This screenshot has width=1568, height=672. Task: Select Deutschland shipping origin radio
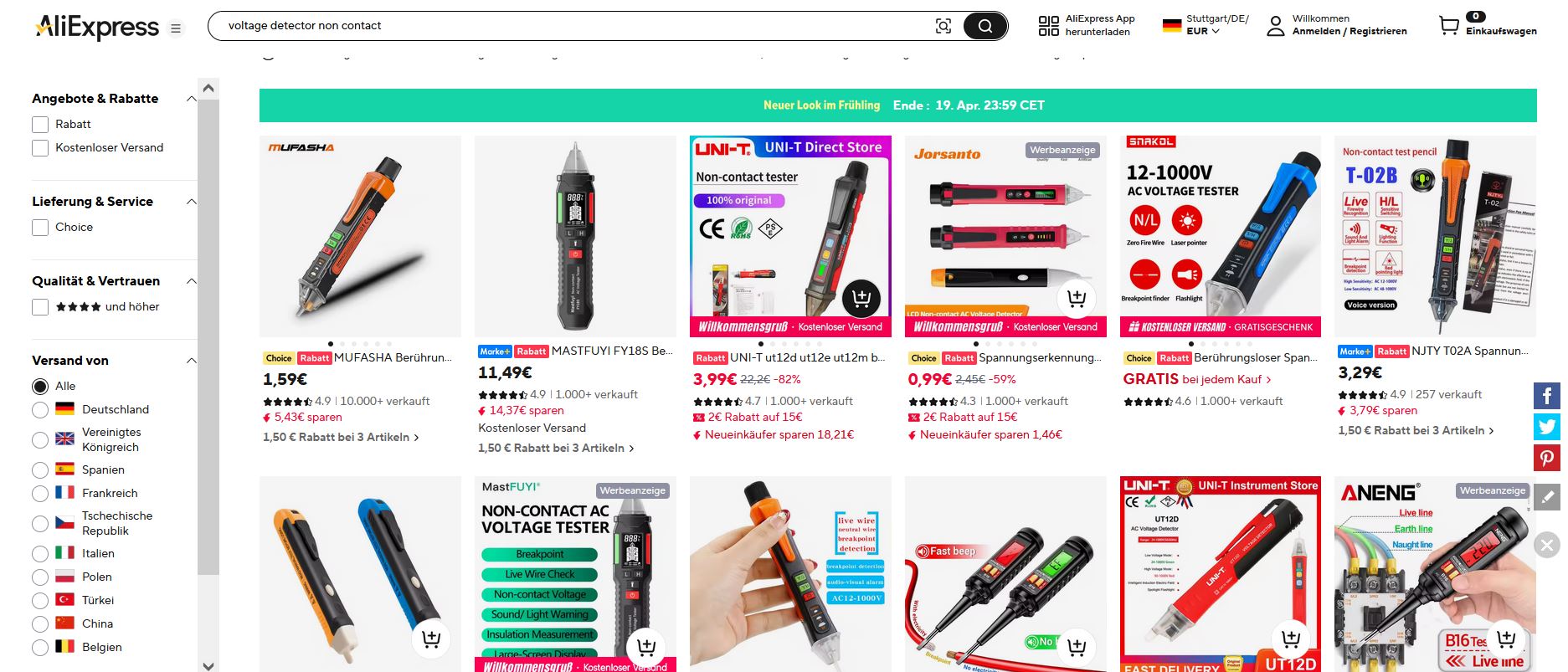point(40,410)
